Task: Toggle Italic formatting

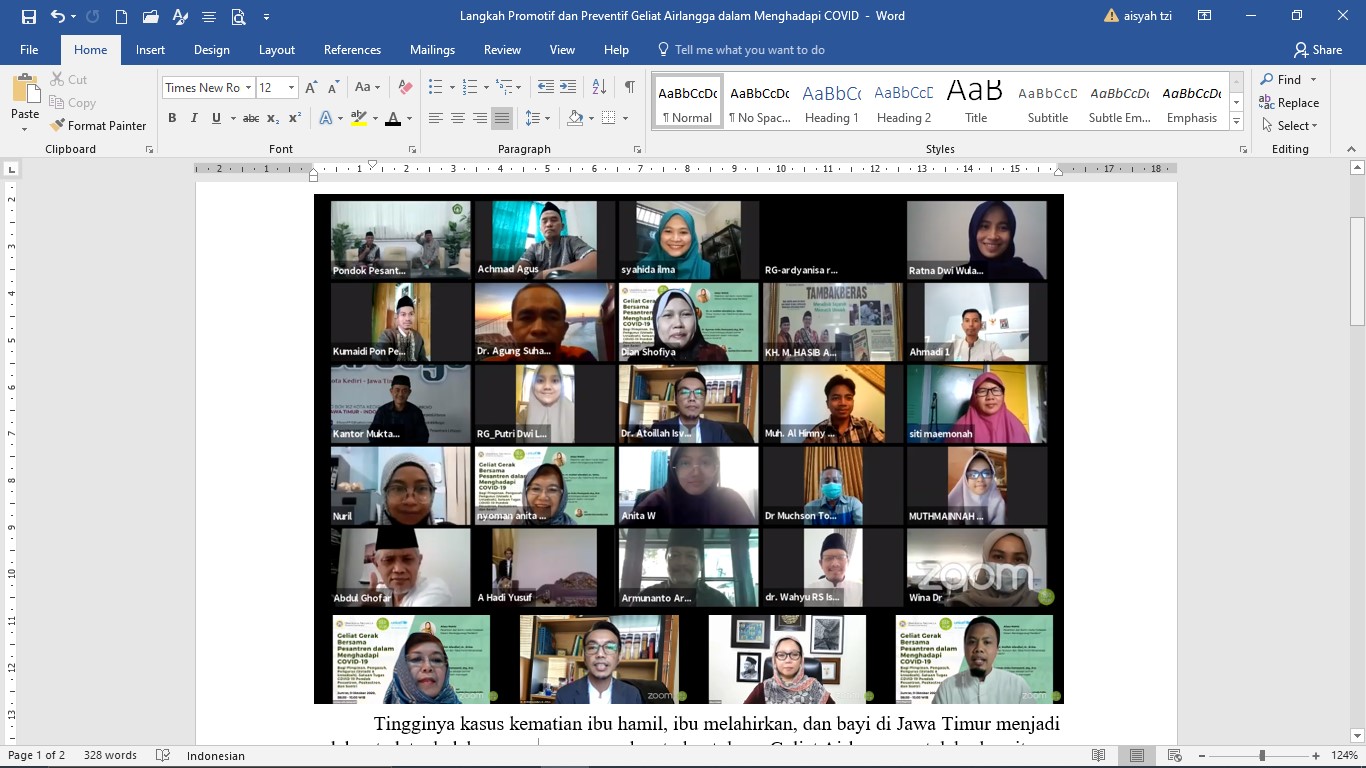Action: point(194,118)
